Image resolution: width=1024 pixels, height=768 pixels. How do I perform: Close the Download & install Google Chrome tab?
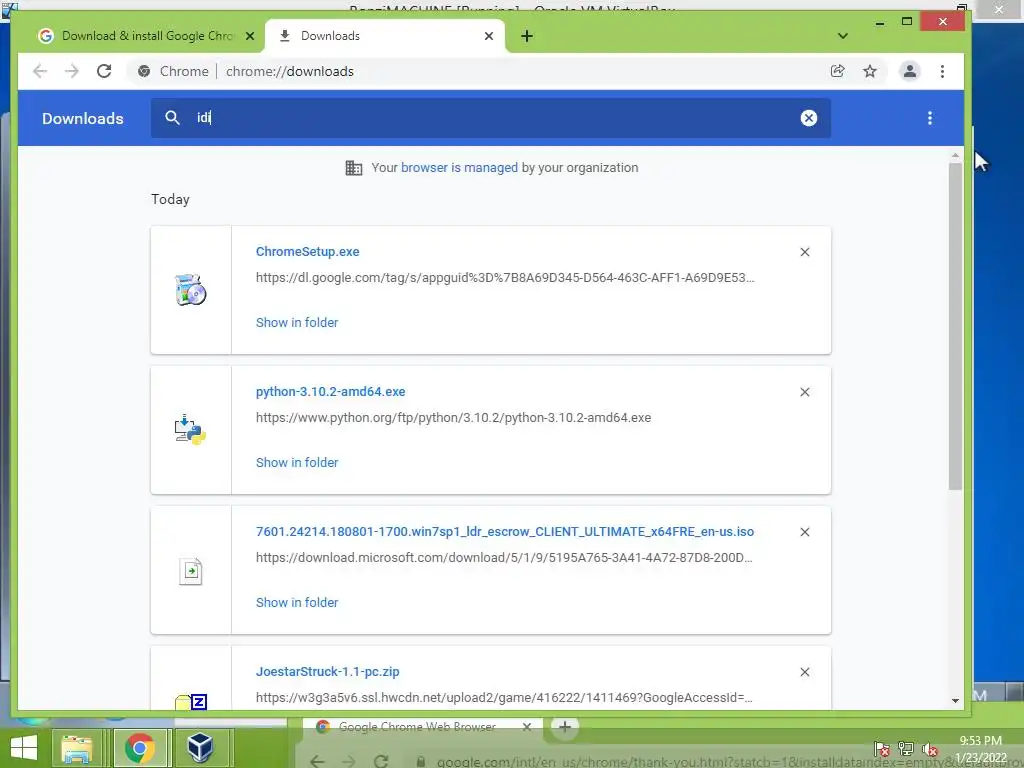(249, 36)
